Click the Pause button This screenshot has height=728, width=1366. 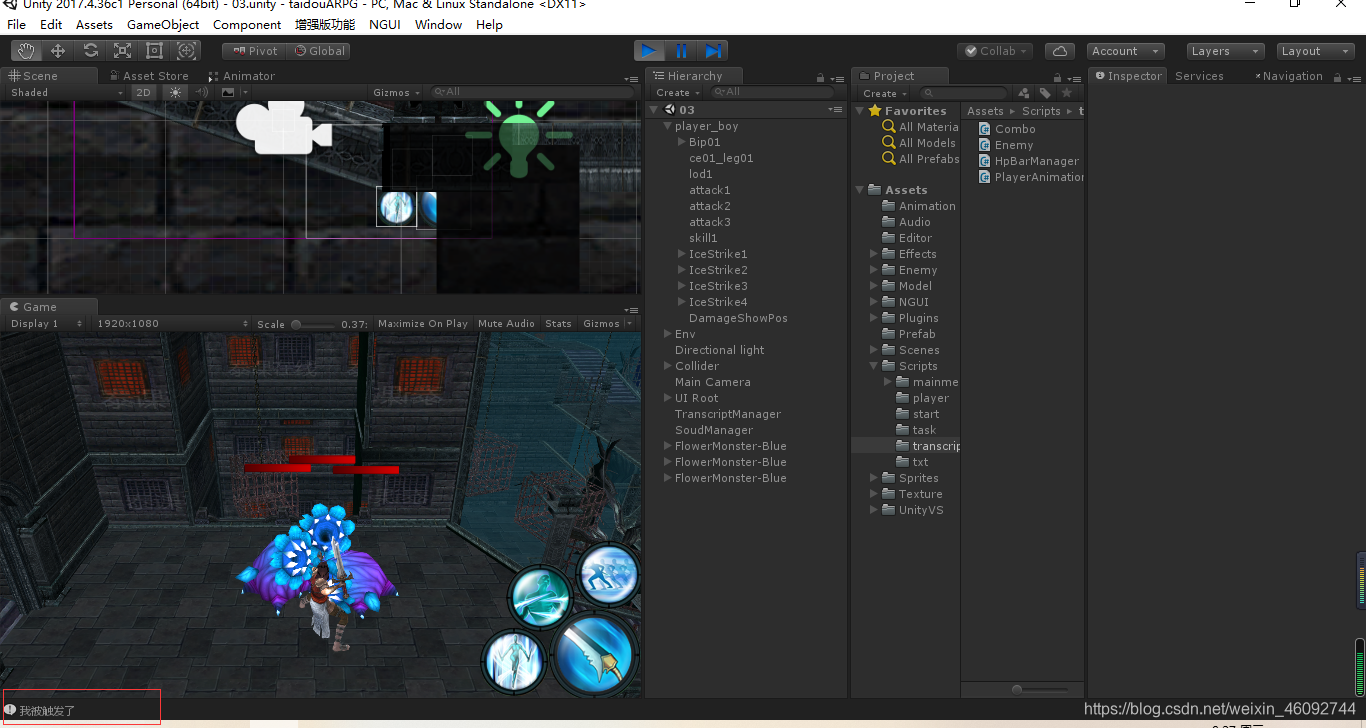[x=681, y=51]
